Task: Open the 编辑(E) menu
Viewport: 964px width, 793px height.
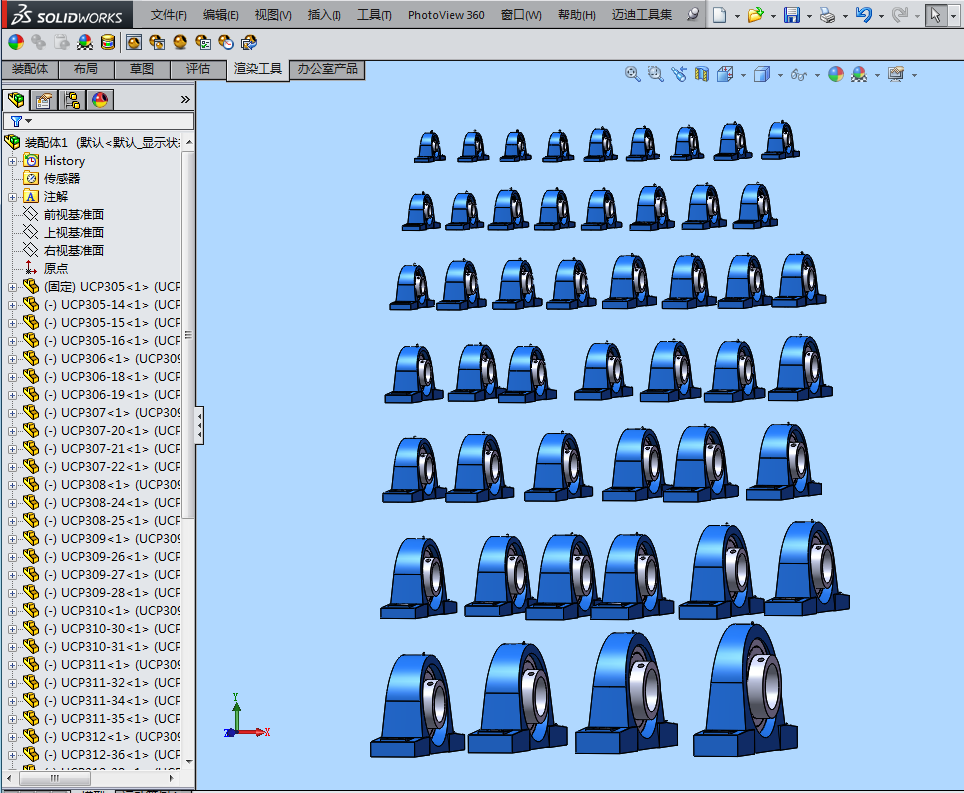Action: point(221,15)
